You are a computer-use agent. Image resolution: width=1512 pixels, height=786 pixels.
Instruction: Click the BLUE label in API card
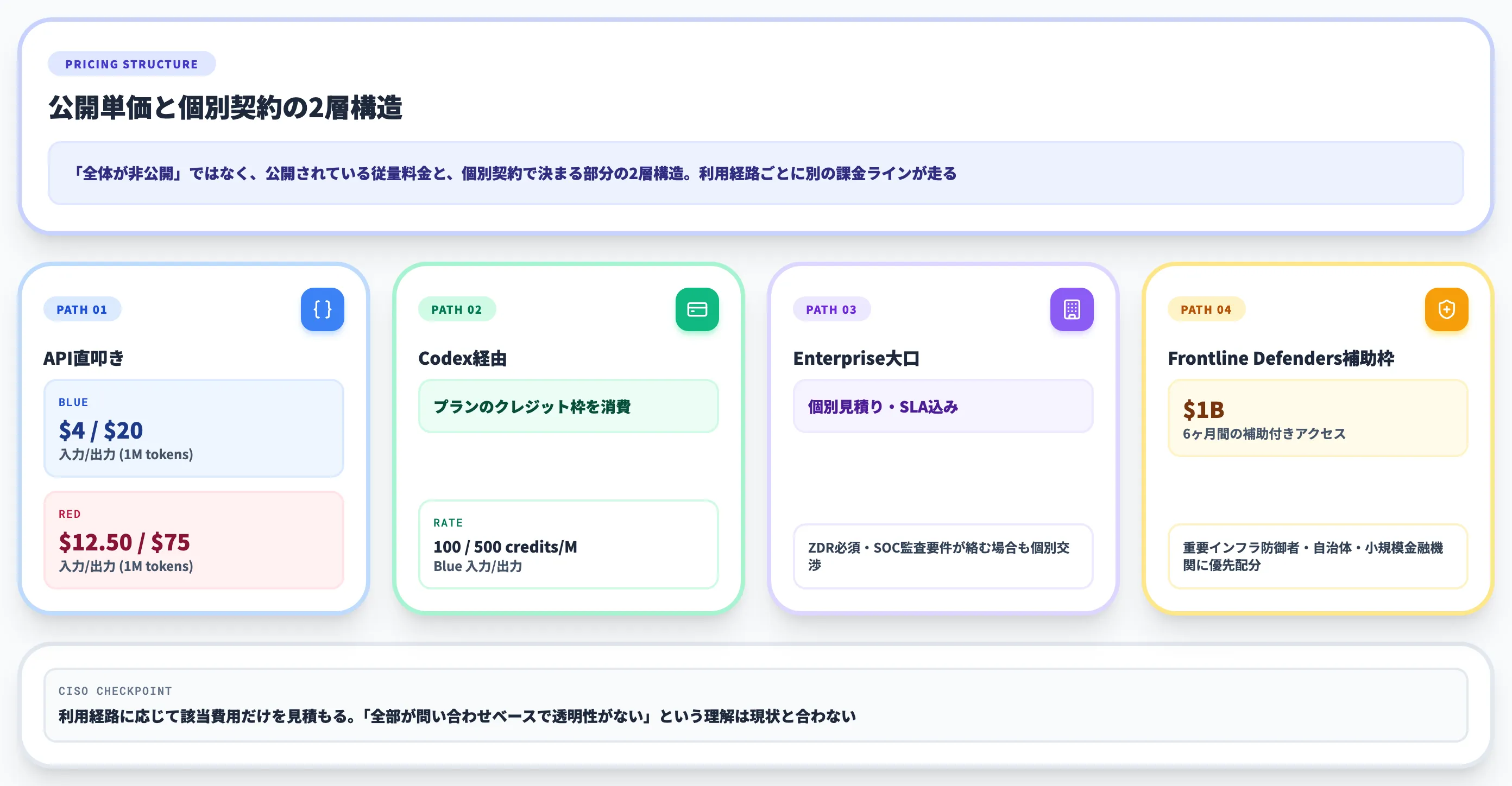coord(73,402)
